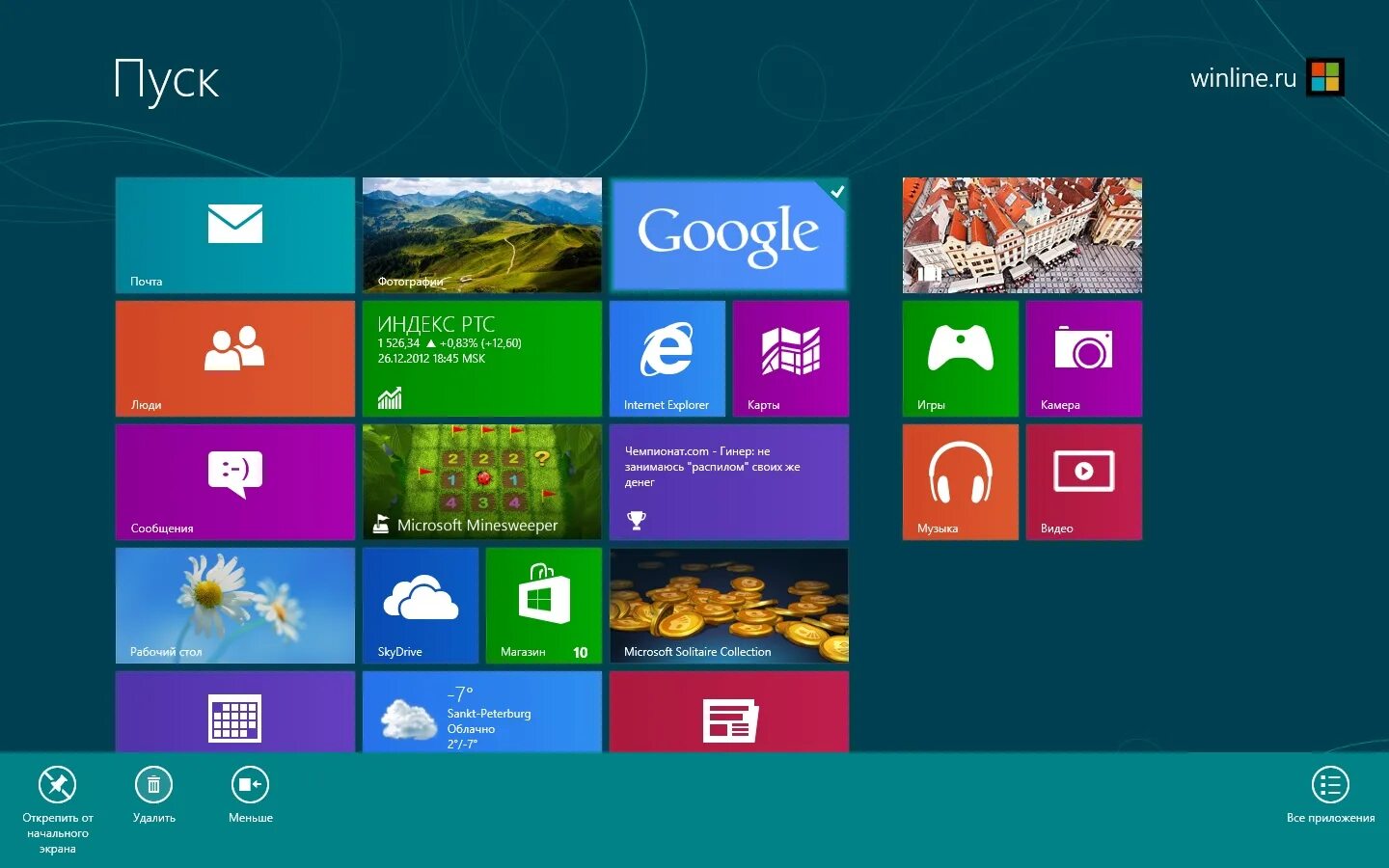Open the Видео video tile
This screenshot has width=1389, height=868.
[1084, 482]
